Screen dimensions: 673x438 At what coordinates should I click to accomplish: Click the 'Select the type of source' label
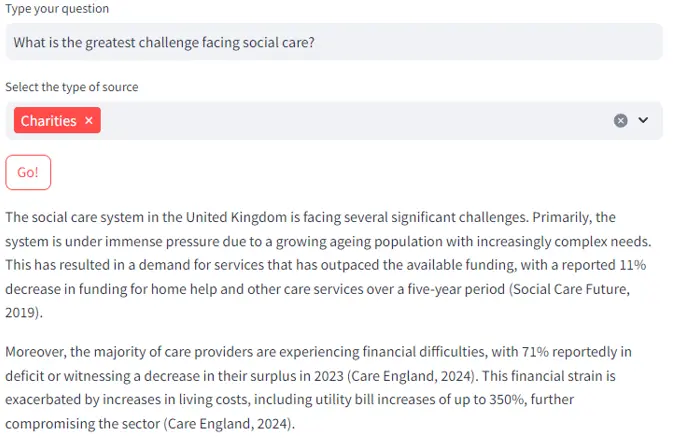(72, 87)
